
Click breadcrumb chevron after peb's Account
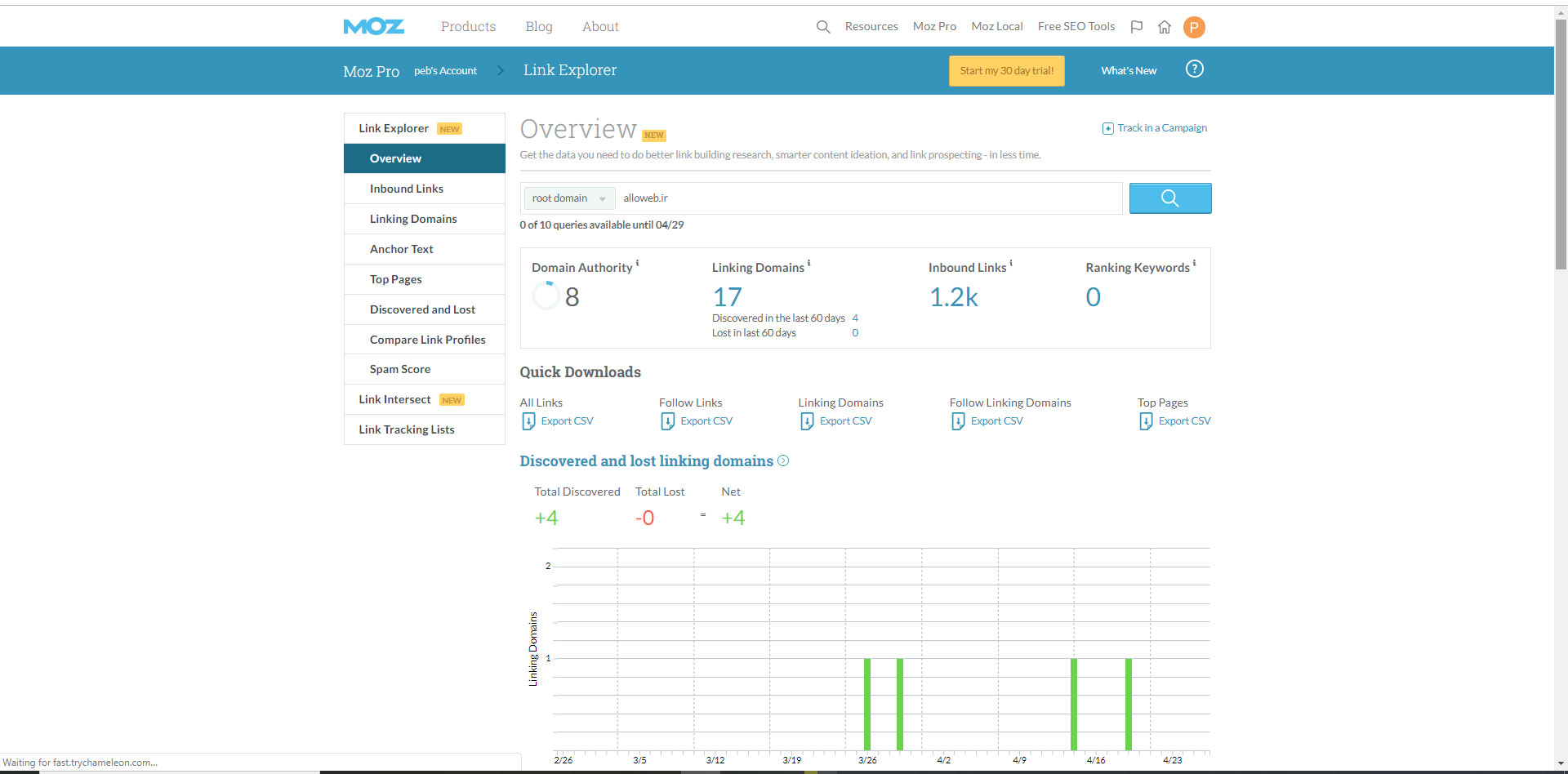(501, 70)
